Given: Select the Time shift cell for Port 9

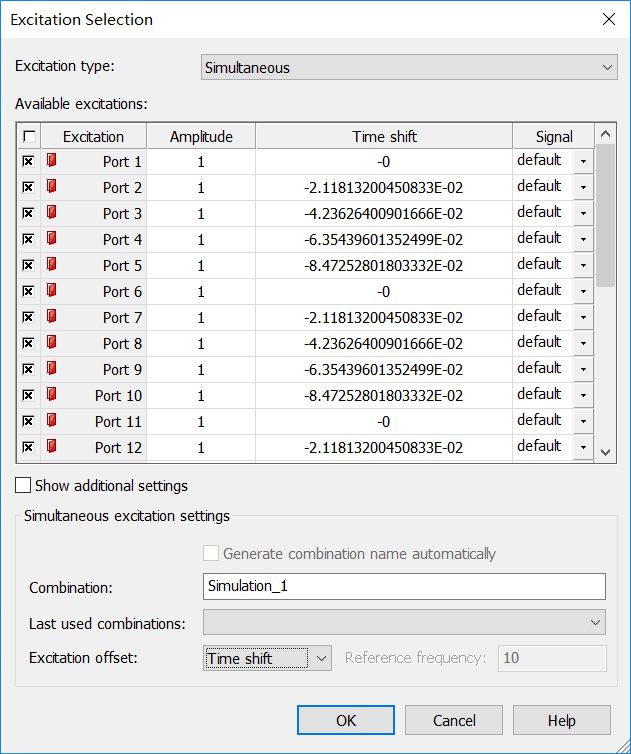Looking at the screenshot, I should pyautogui.click(x=384, y=369).
